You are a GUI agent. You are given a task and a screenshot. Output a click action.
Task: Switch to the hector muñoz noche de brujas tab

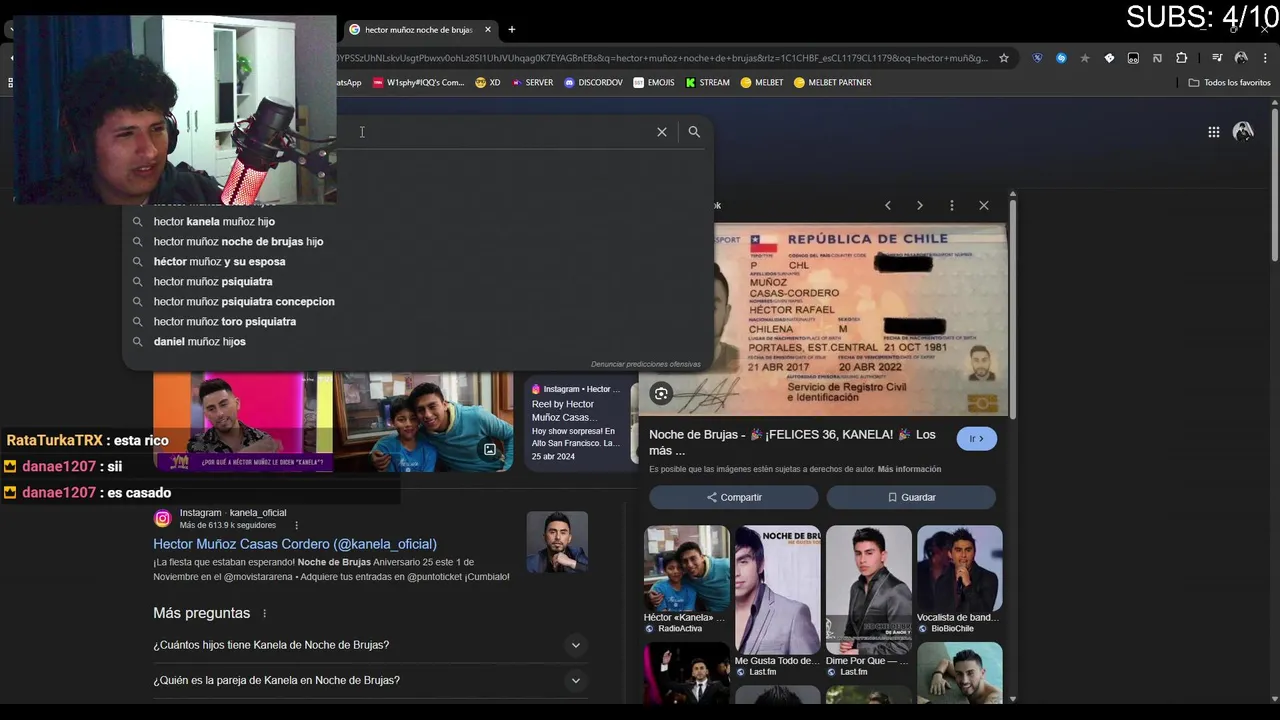click(420, 30)
